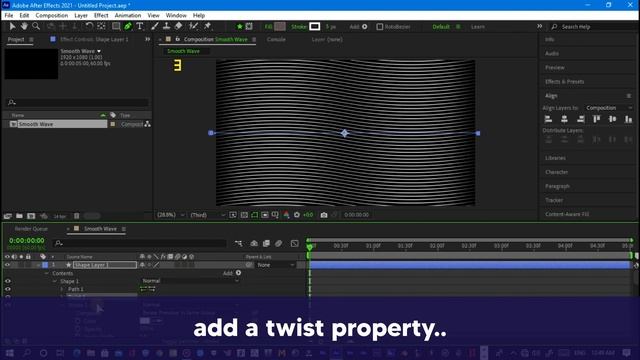Click the Add button in the toolbar
This screenshot has height=360, width=640.
coord(358,27)
